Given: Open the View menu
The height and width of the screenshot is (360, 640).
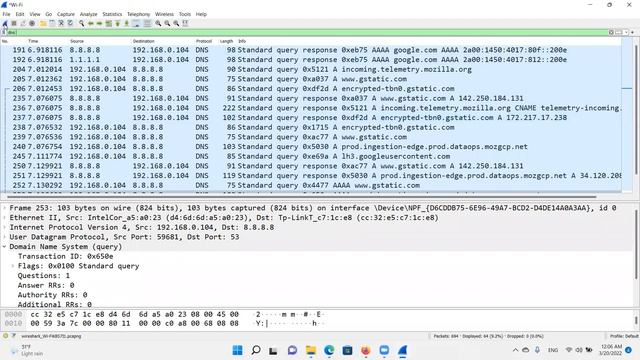Looking at the screenshot, I should (35, 14).
